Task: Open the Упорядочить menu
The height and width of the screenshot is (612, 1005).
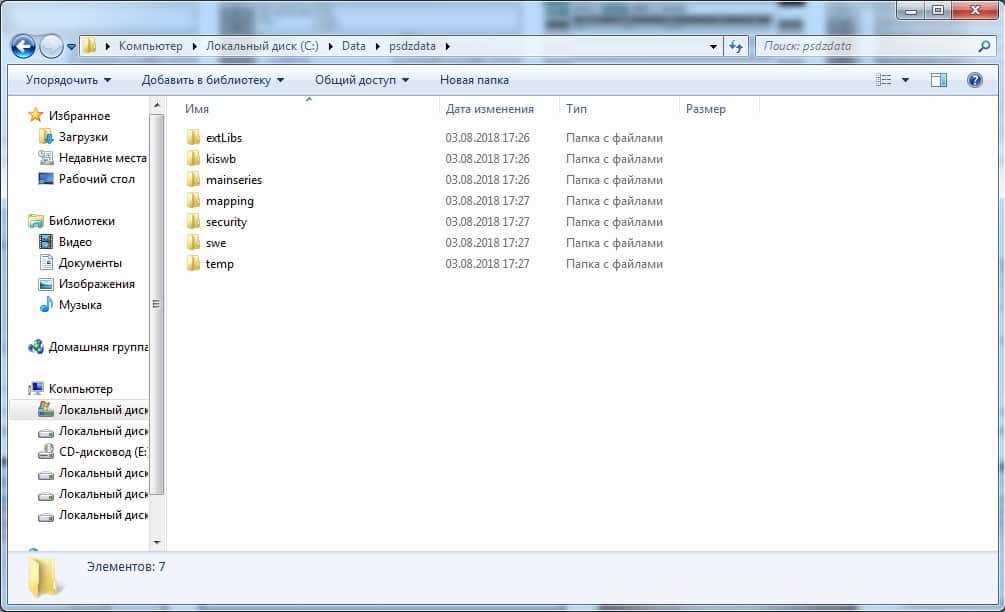Action: [x=69, y=80]
